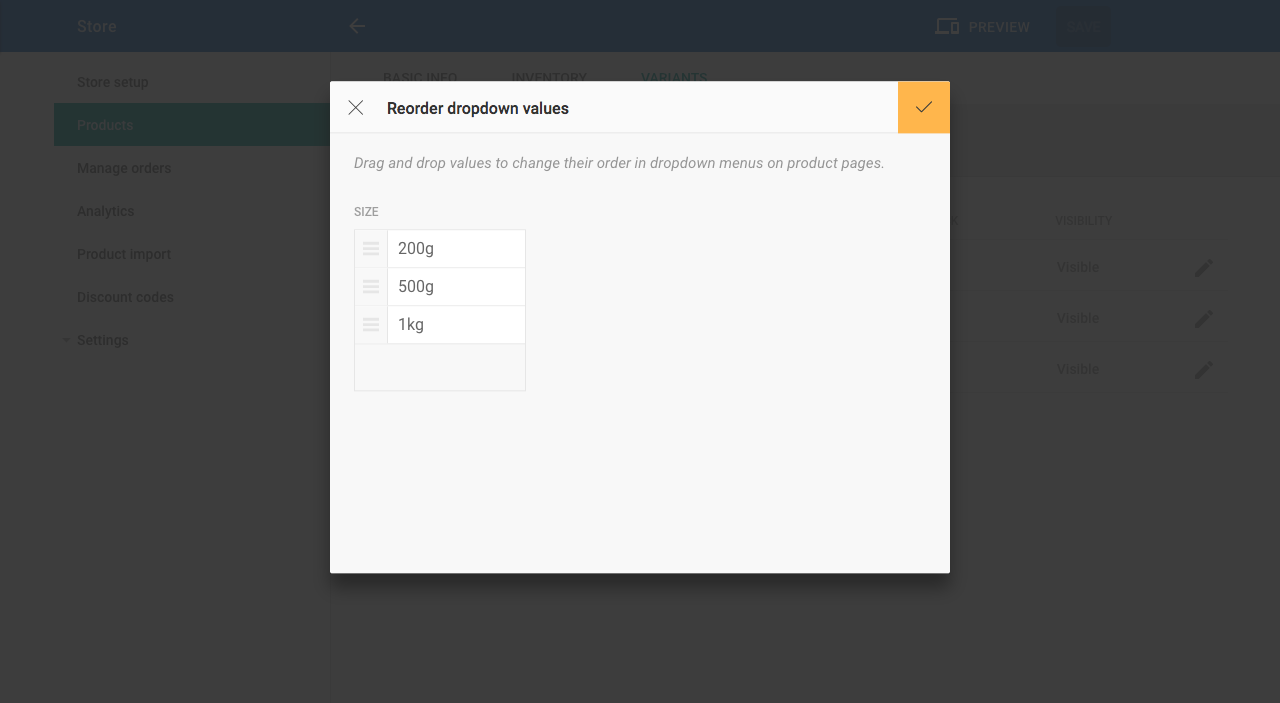This screenshot has height=703, width=1280.
Task: Open Store setup in the sidebar
Action: [x=113, y=82]
